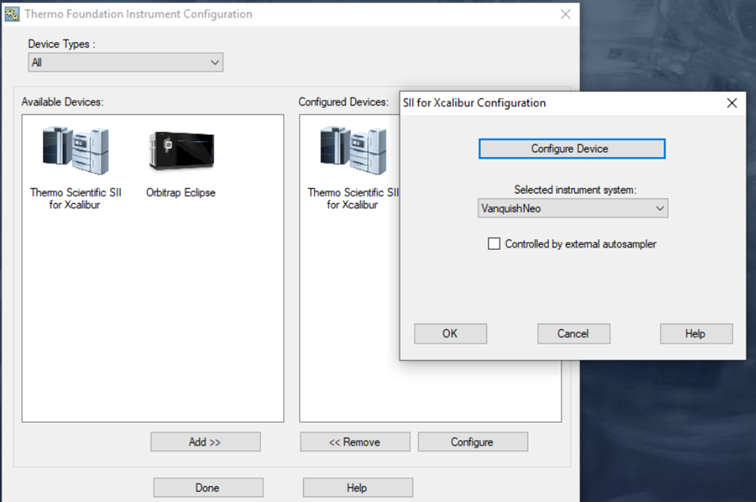Viewport: 756px width, 502px height.
Task: Close the Thermo Foundation Instrument Configuration window
Action: tap(566, 14)
